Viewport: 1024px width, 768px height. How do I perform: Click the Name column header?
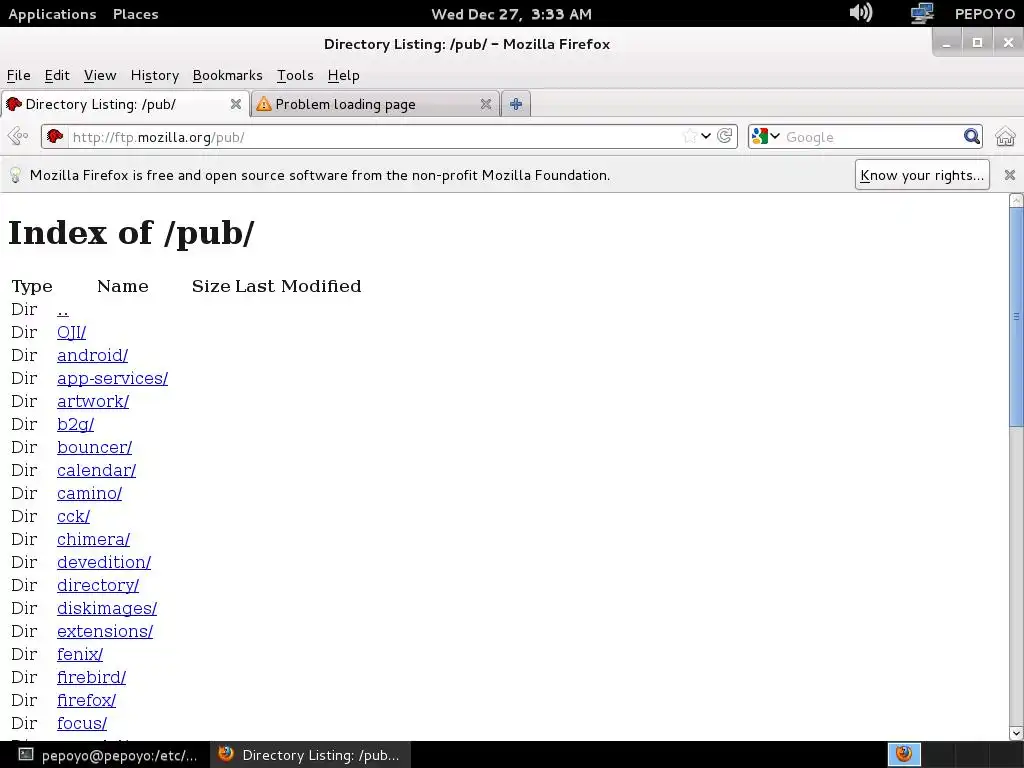click(x=123, y=286)
